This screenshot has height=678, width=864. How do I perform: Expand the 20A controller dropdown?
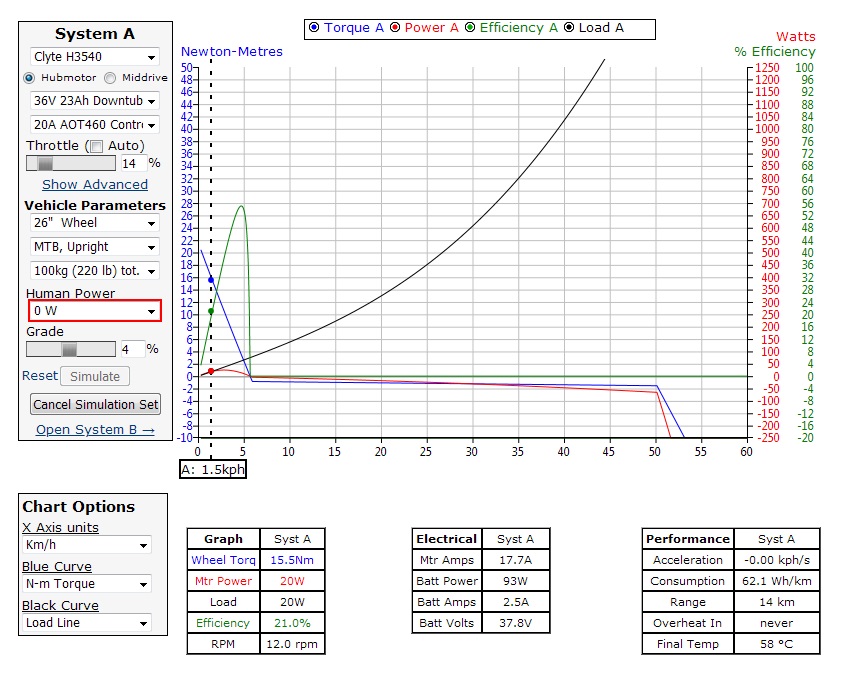pyautogui.click(x=94, y=125)
